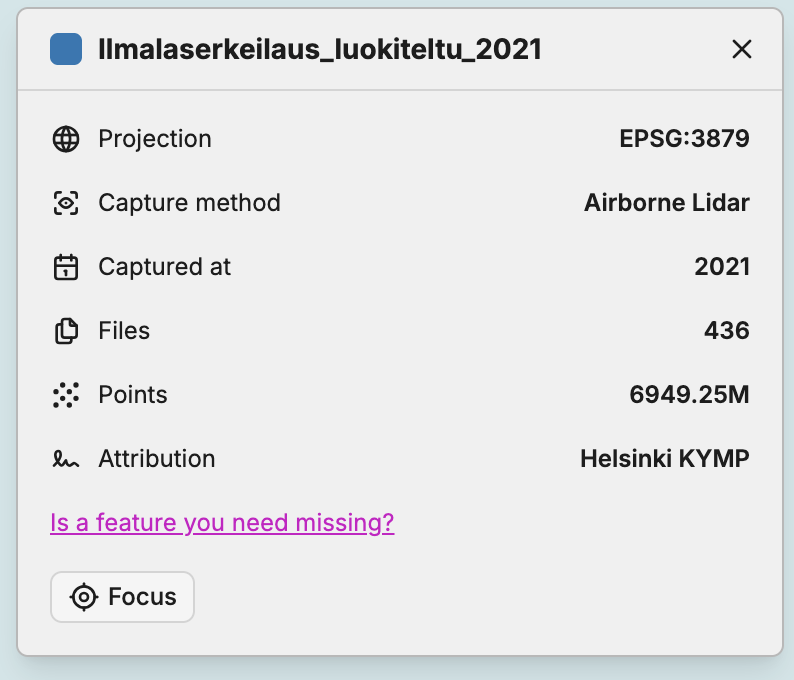Click the Capture method scan-eye icon
This screenshot has width=794, height=680.
66,203
